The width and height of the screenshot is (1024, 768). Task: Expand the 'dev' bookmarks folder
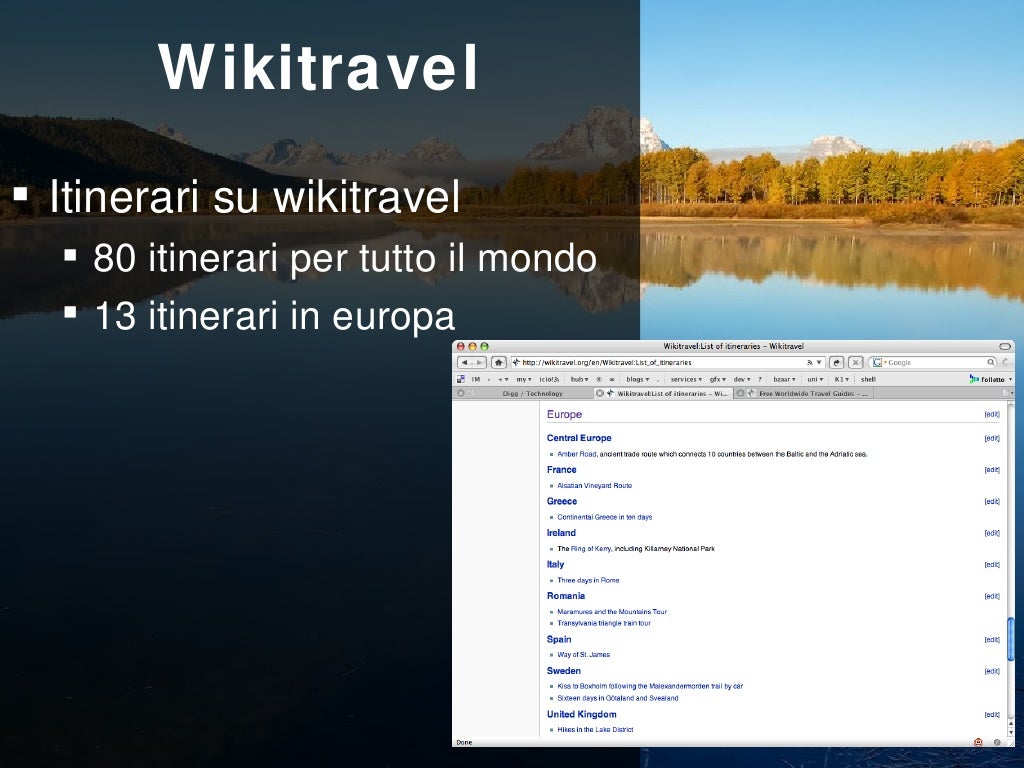[741, 379]
